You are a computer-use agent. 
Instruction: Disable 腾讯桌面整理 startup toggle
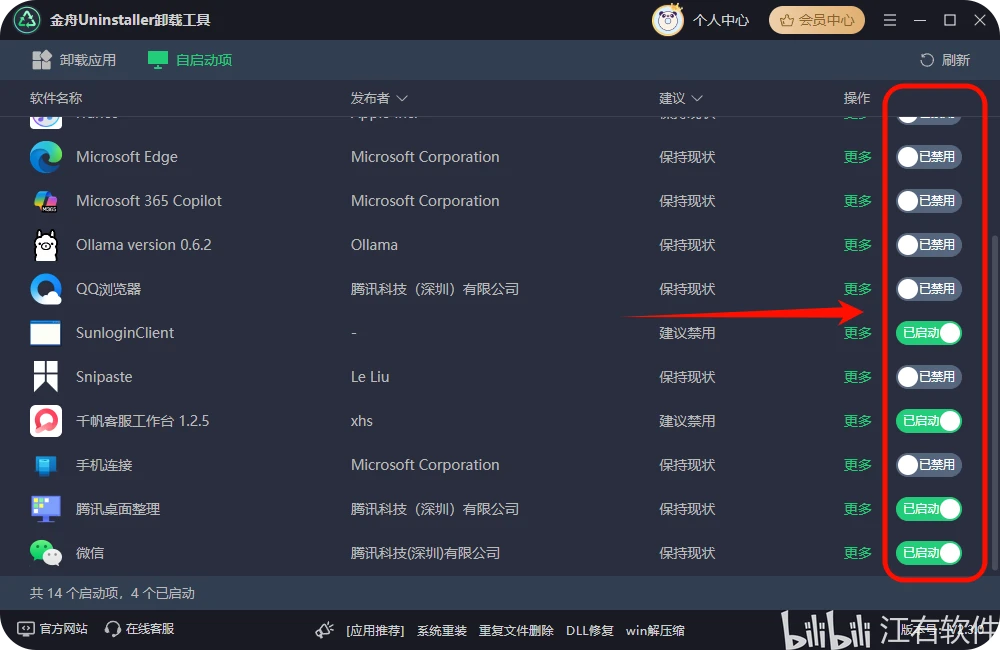(x=929, y=509)
